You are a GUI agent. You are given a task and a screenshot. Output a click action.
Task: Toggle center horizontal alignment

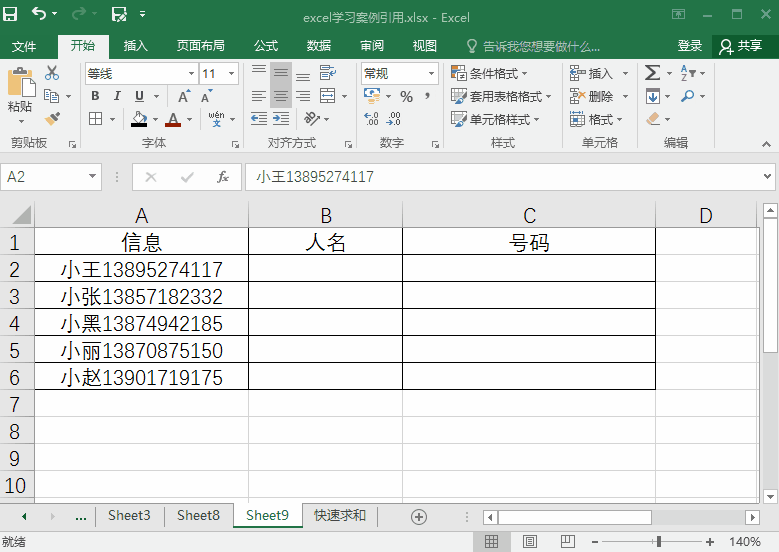281,96
